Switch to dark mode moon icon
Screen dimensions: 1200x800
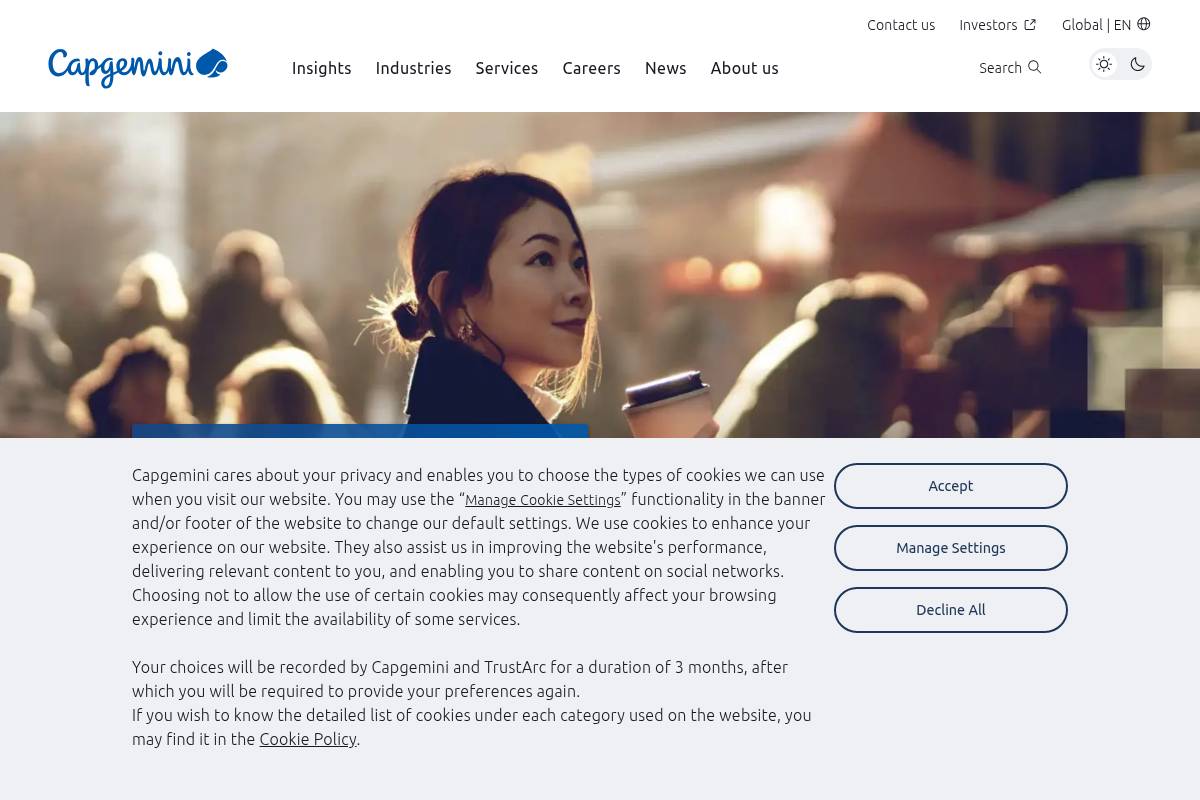coord(1137,64)
